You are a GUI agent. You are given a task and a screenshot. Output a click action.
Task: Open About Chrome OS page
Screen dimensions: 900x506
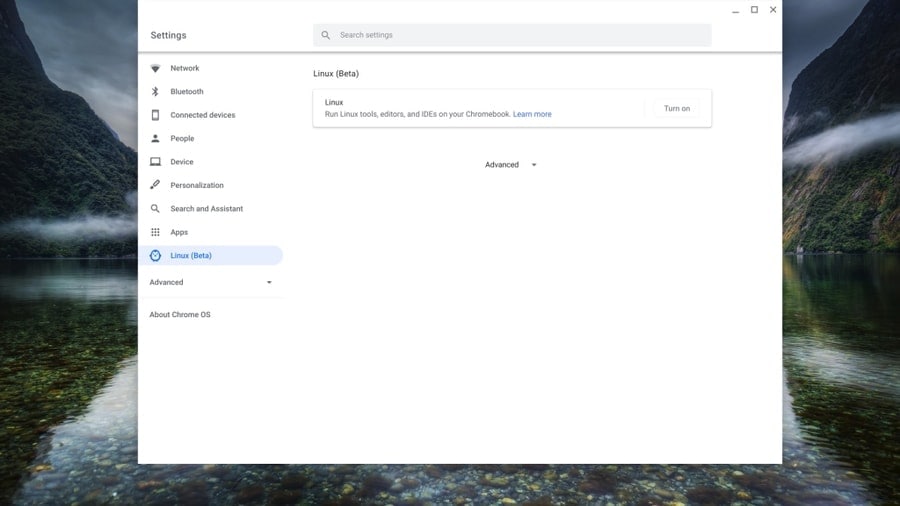(x=180, y=315)
